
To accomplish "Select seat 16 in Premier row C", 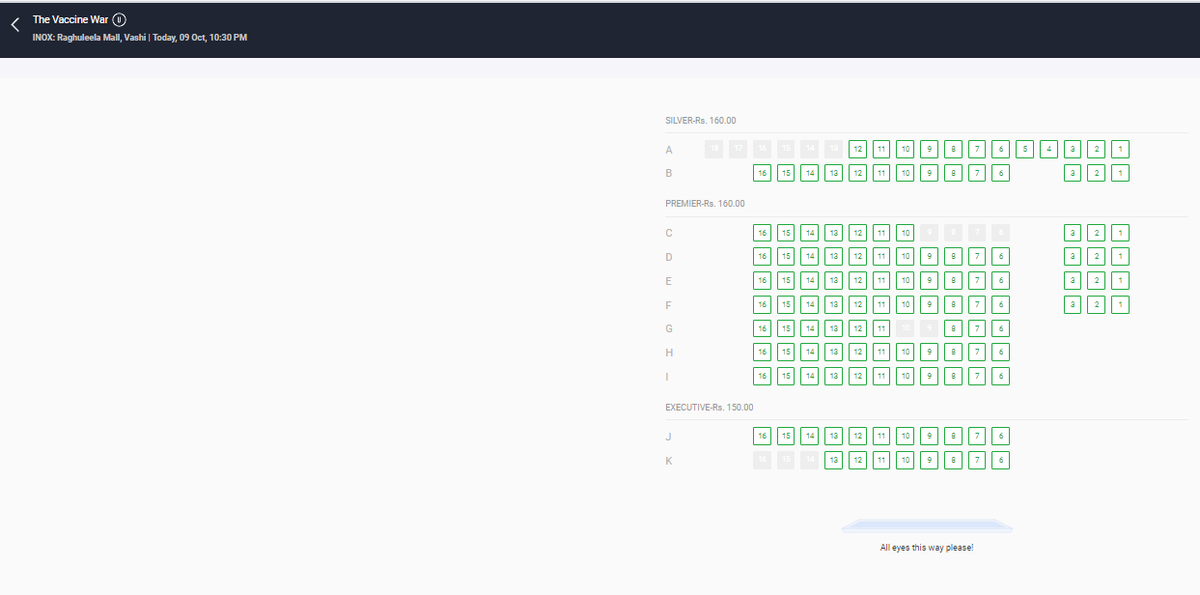I will coord(762,233).
